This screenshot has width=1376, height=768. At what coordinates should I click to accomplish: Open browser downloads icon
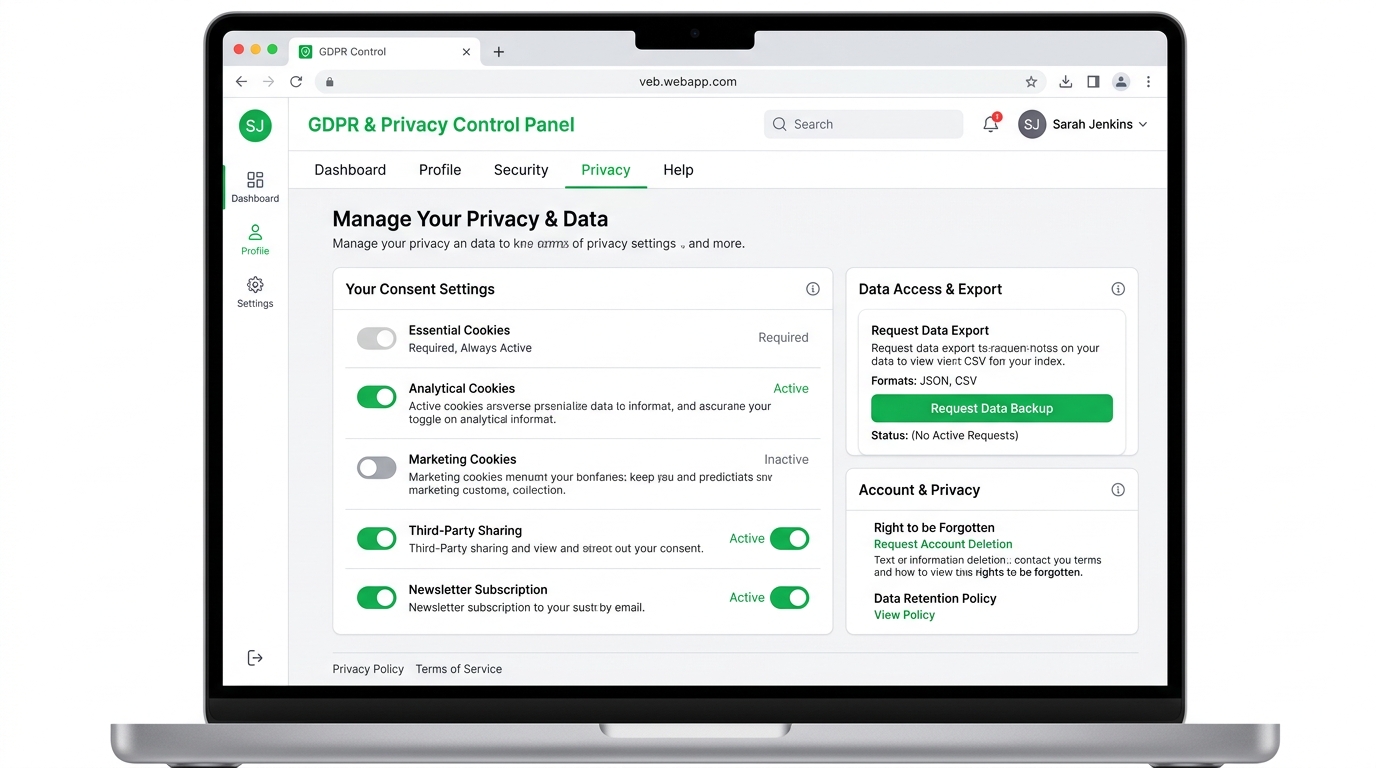tap(1066, 82)
